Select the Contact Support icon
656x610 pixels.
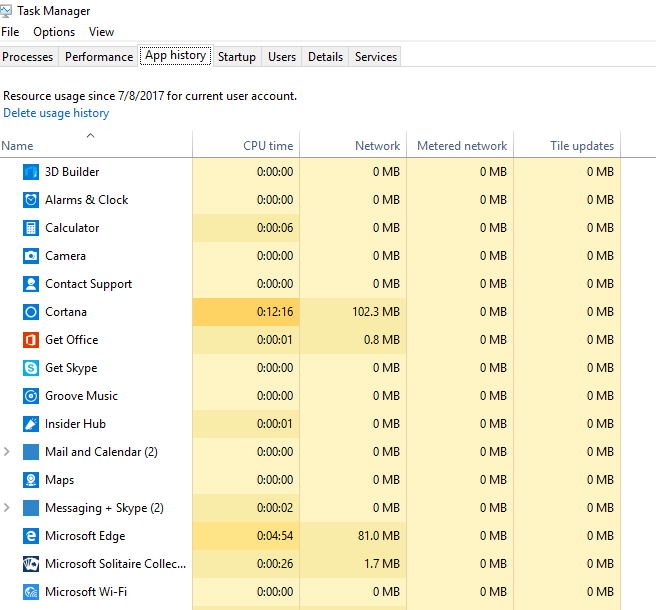coord(31,284)
